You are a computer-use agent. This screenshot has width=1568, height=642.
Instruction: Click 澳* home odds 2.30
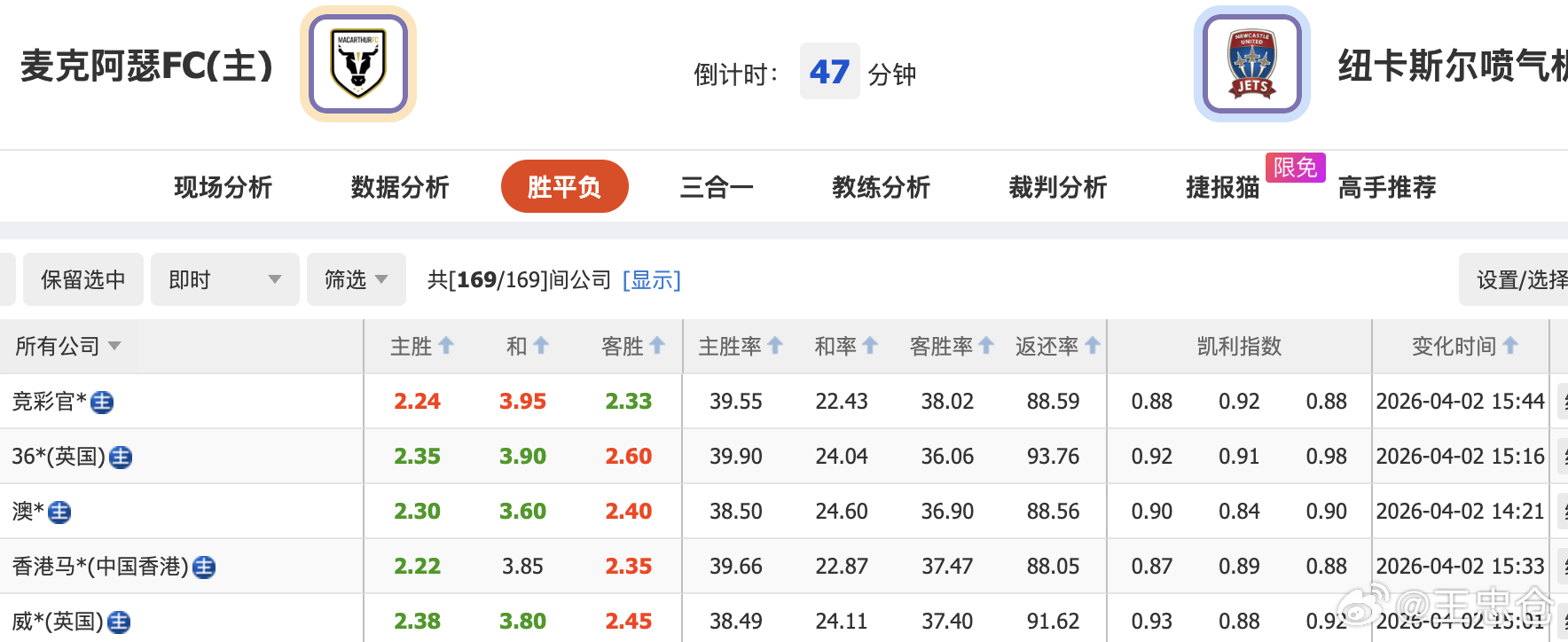click(417, 512)
